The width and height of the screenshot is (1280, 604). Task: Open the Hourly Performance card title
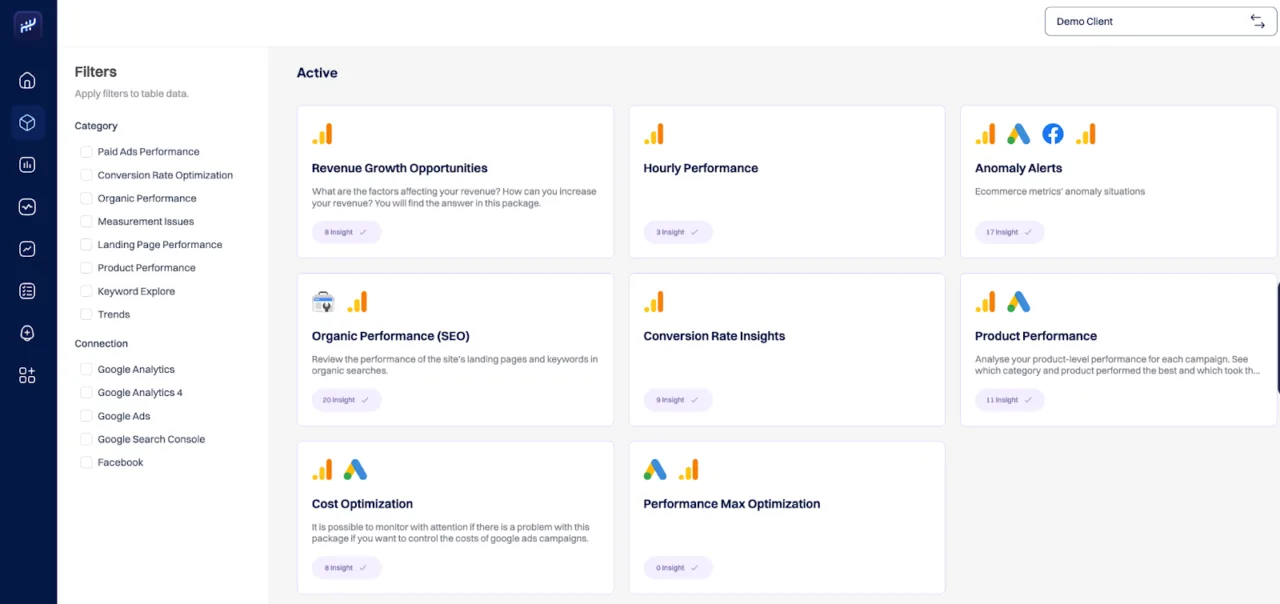(x=701, y=168)
